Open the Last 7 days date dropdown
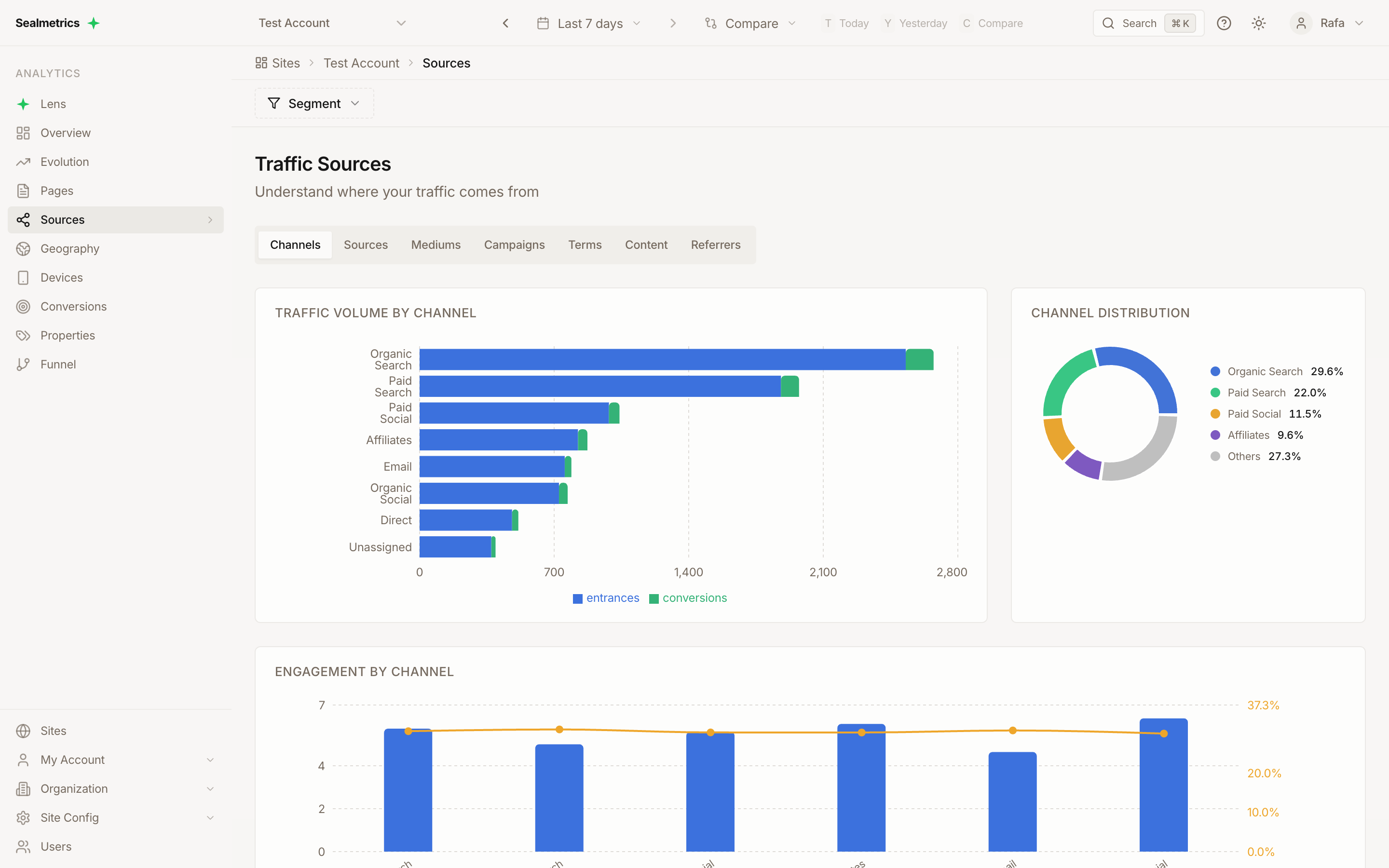Viewport: 1389px width, 868px height. (x=589, y=23)
